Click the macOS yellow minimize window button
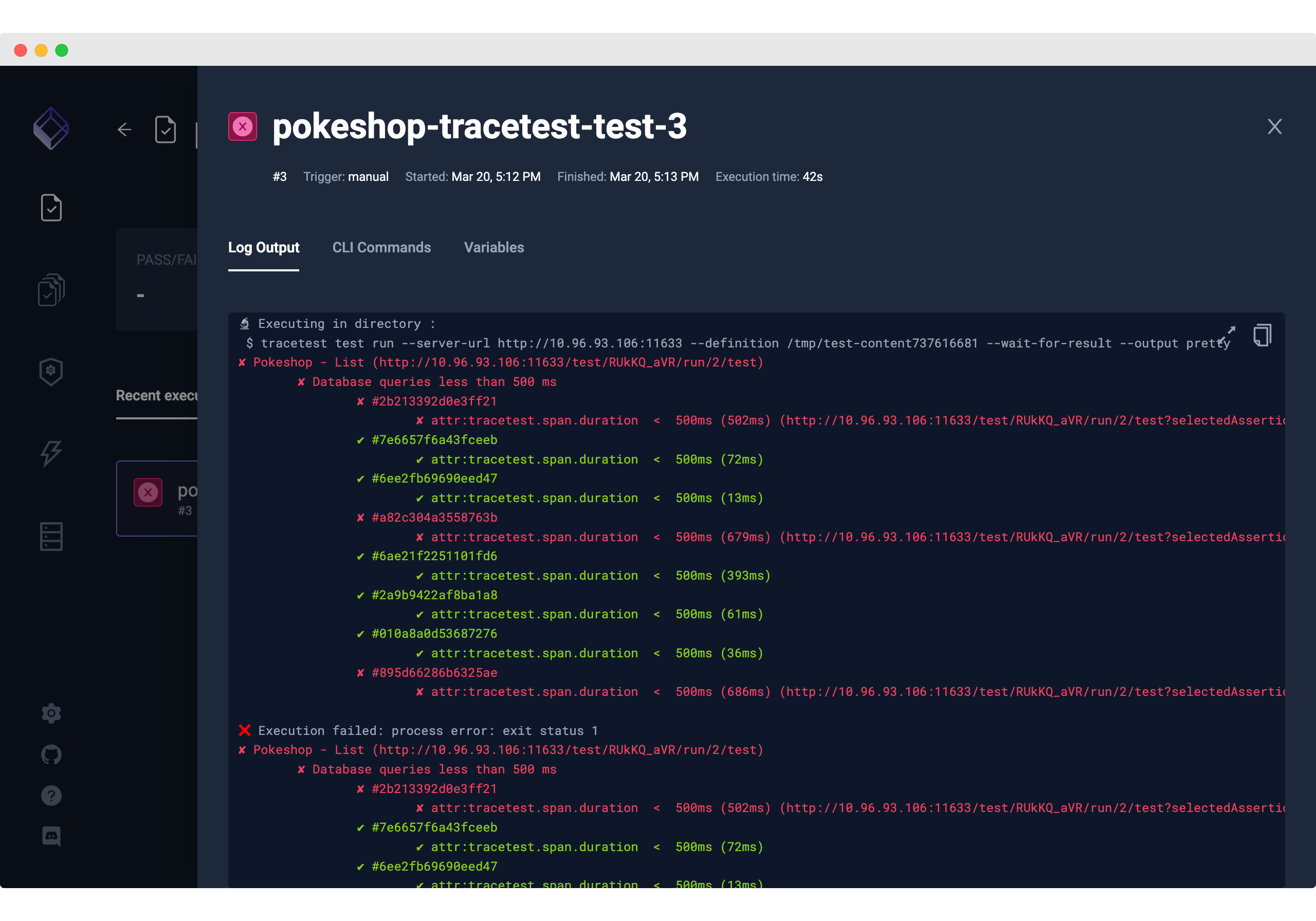1316x921 pixels. tap(41, 50)
